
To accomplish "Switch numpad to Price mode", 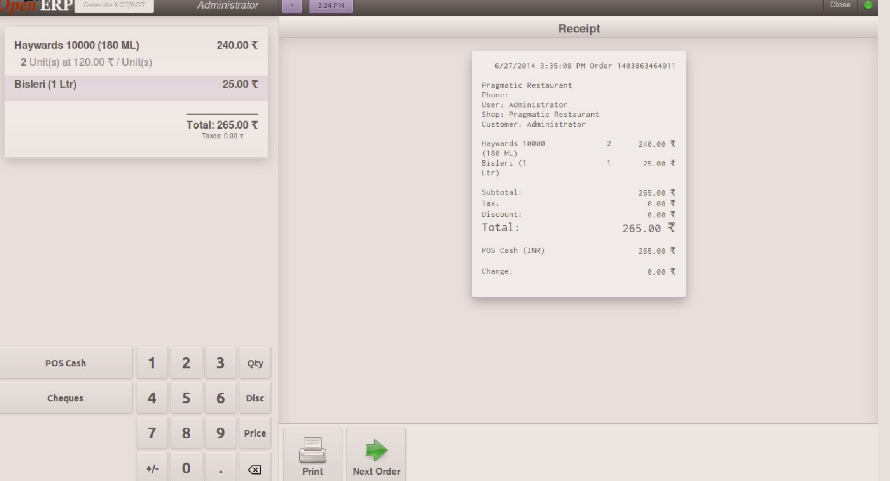I will tap(255, 433).
